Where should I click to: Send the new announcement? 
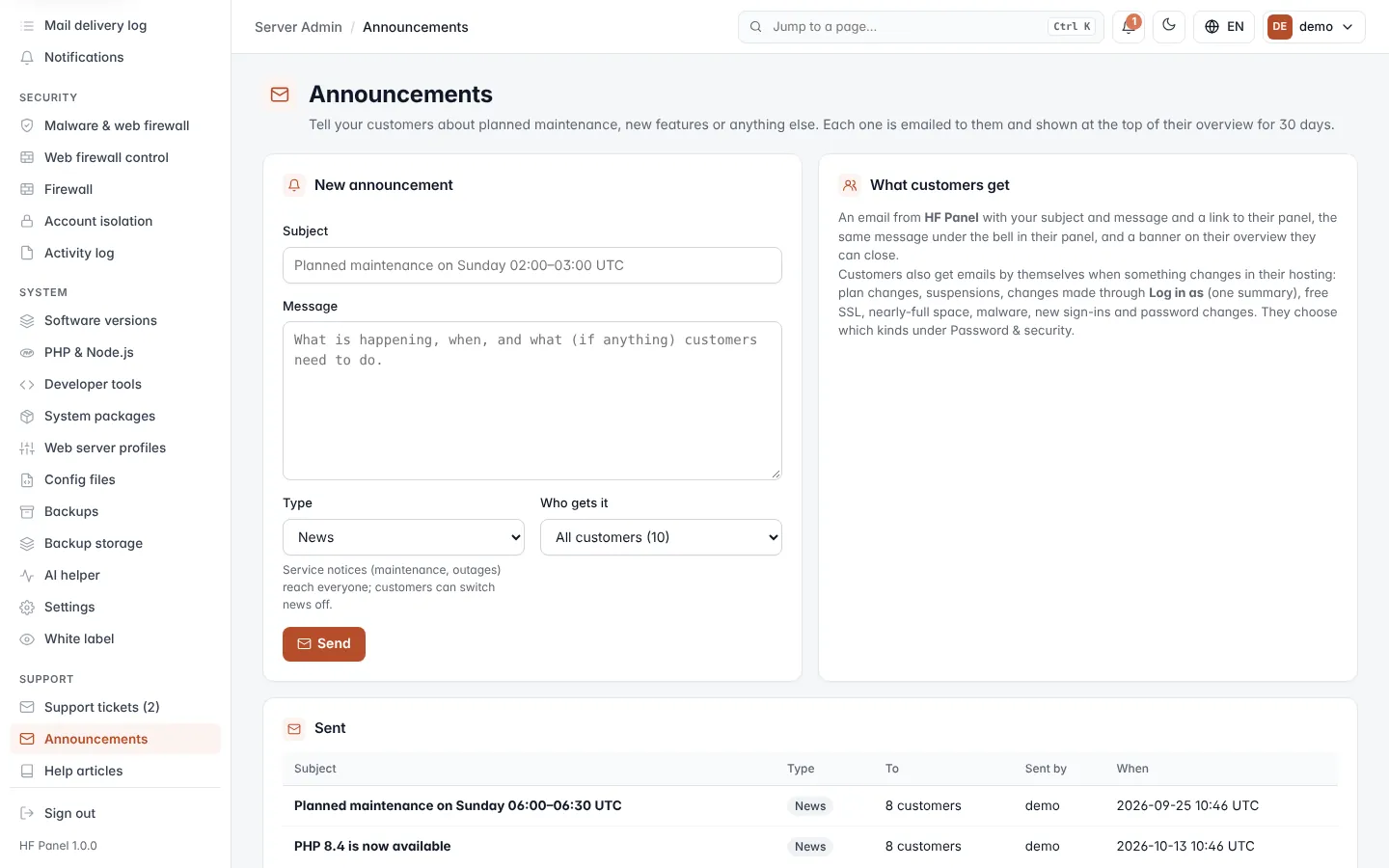(324, 644)
